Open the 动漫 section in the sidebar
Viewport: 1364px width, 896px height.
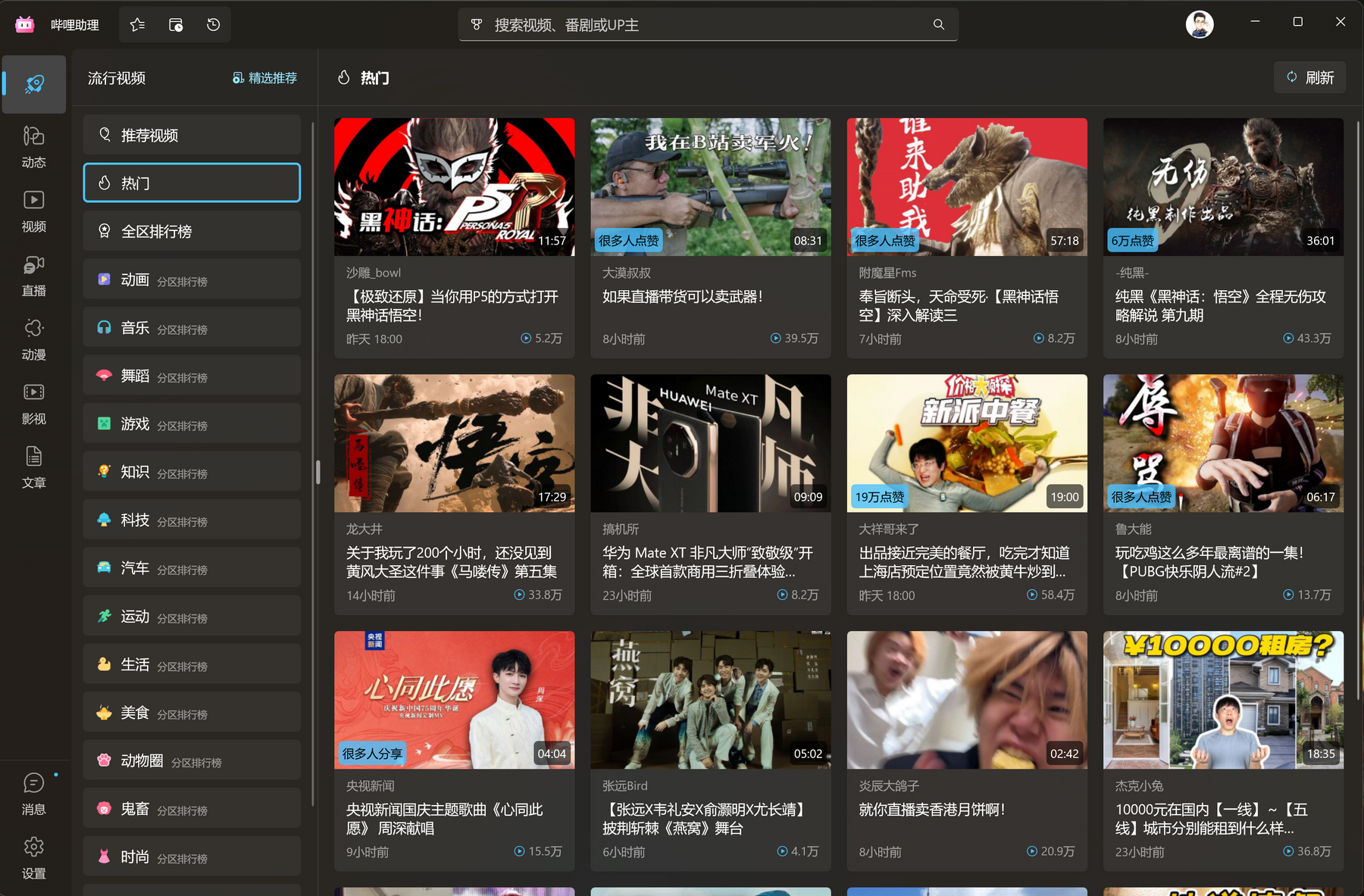[x=33, y=339]
